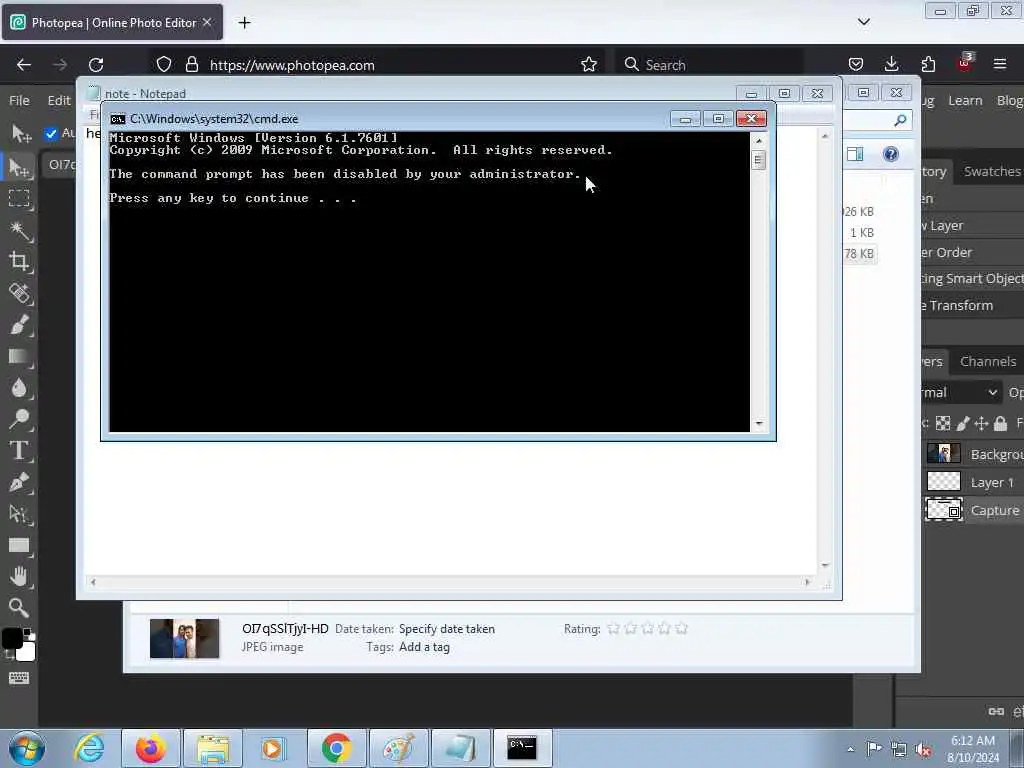
Task: Click the black foreground color swatch
Action: (x=11, y=638)
